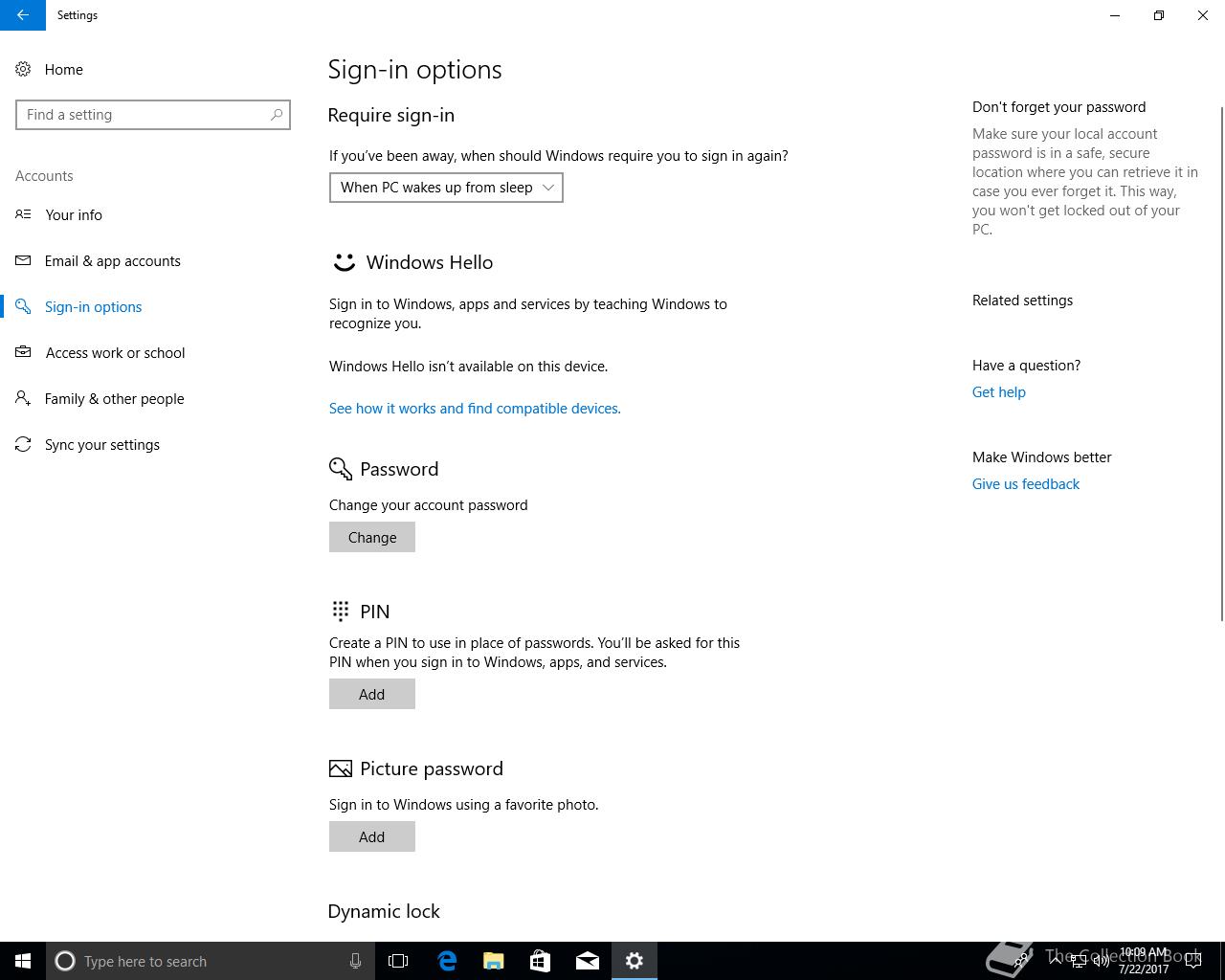
Task: Open the Microsoft Store taskbar icon
Action: (x=540, y=961)
